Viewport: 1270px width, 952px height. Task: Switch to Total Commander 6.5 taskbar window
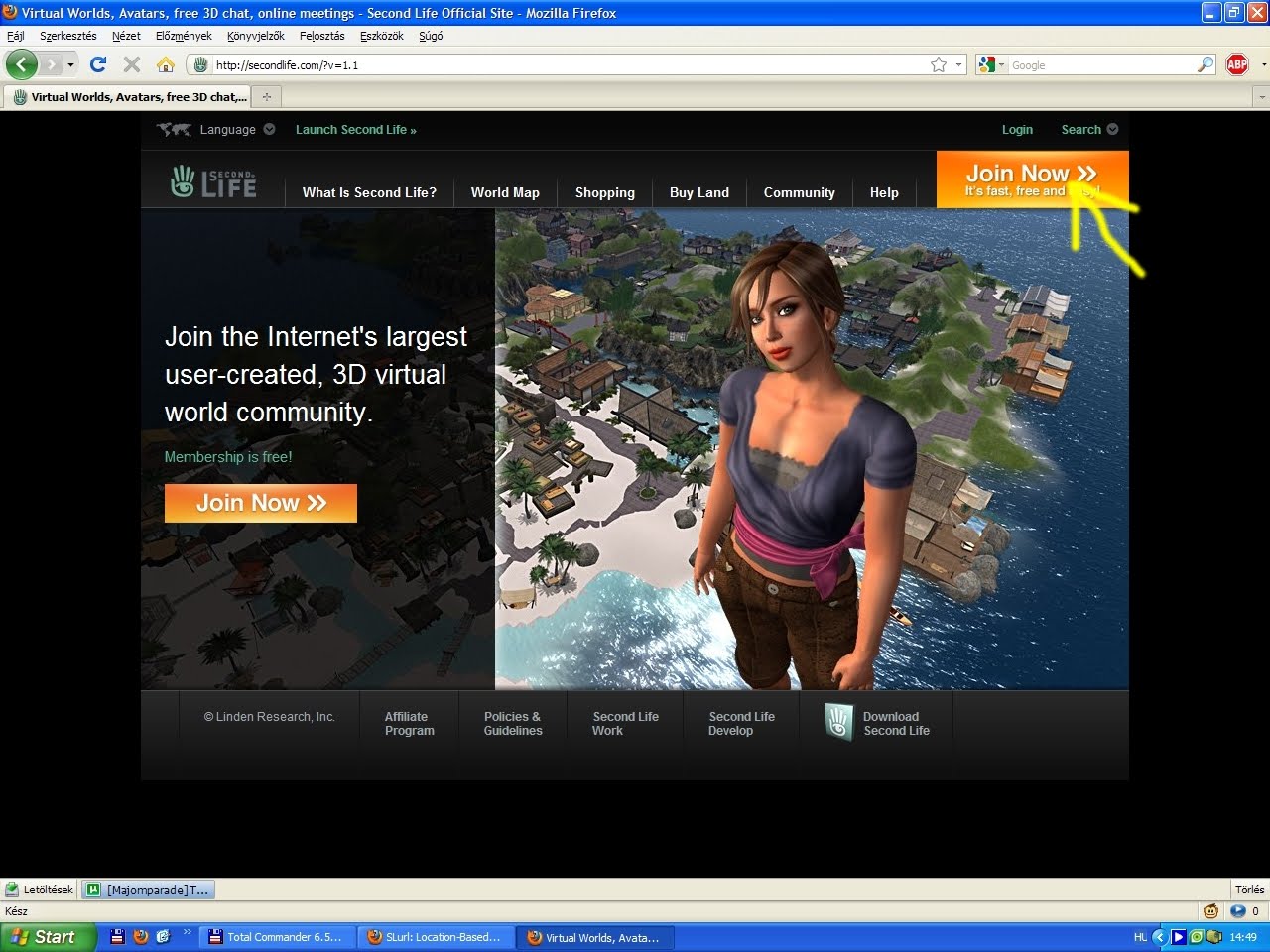pyautogui.click(x=277, y=937)
